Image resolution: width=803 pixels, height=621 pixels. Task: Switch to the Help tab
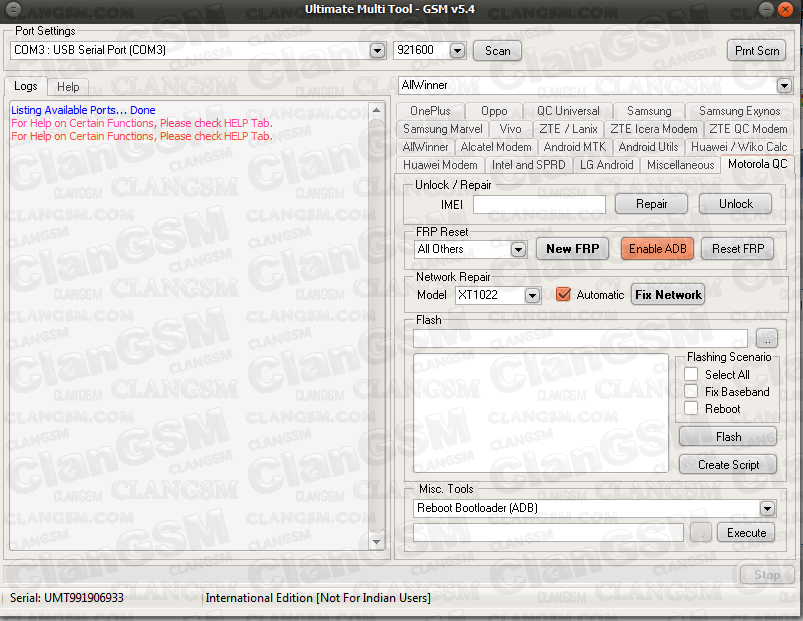[x=68, y=87]
